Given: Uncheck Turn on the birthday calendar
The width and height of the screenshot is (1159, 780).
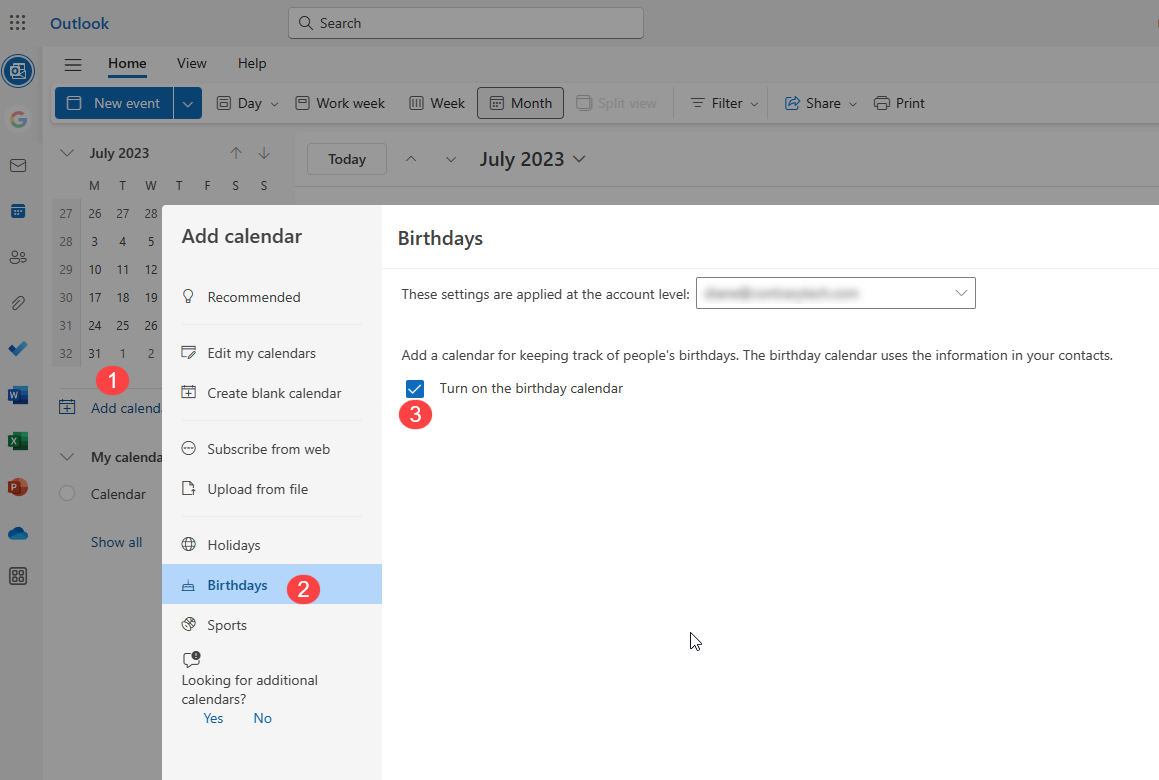Looking at the screenshot, I should pyautogui.click(x=415, y=389).
